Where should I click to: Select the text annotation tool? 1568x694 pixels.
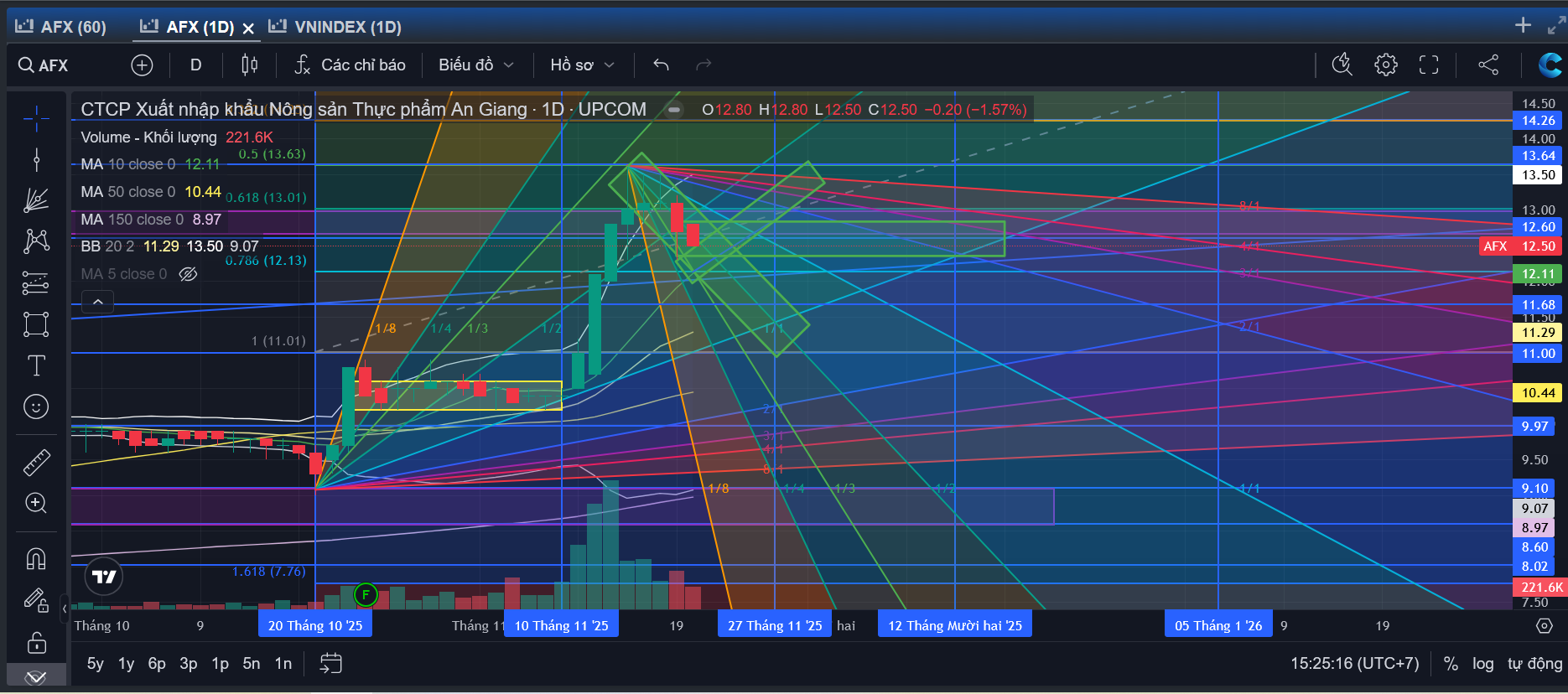point(36,365)
